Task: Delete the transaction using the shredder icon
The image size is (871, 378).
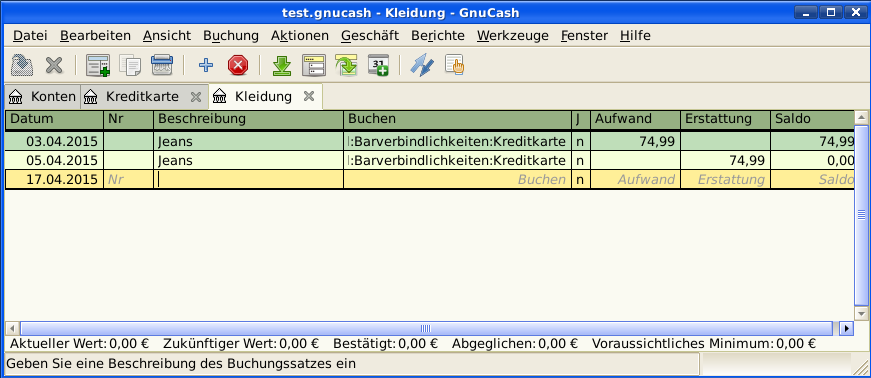Action: (162, 65)
